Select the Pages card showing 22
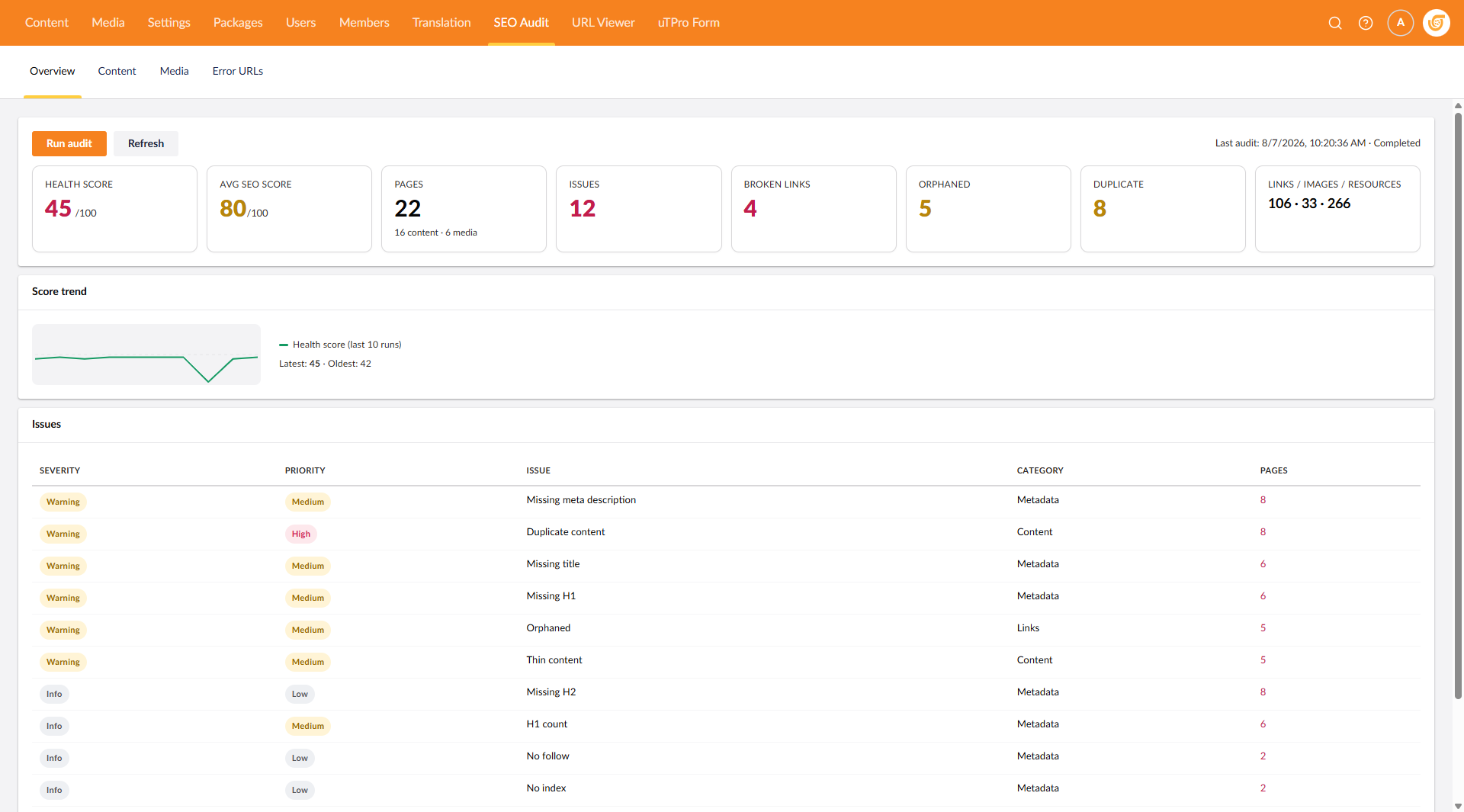 464,209
